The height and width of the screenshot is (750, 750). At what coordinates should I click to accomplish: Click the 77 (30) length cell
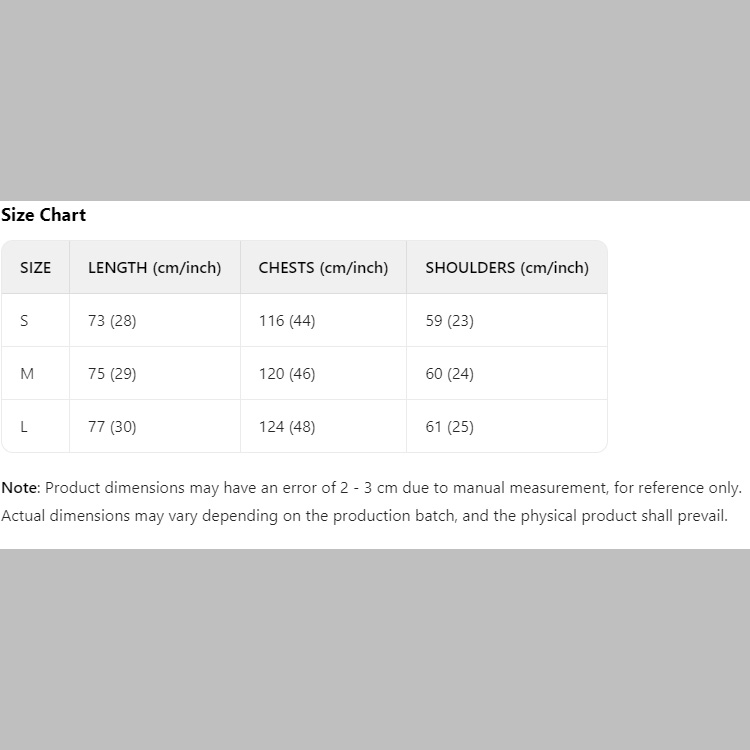click(x=112, y=427)
